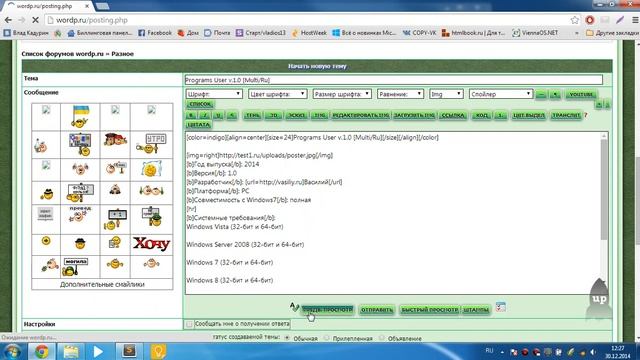
Task: Select the "Обычная" topic status radio
Action: [x=287, y=338]
